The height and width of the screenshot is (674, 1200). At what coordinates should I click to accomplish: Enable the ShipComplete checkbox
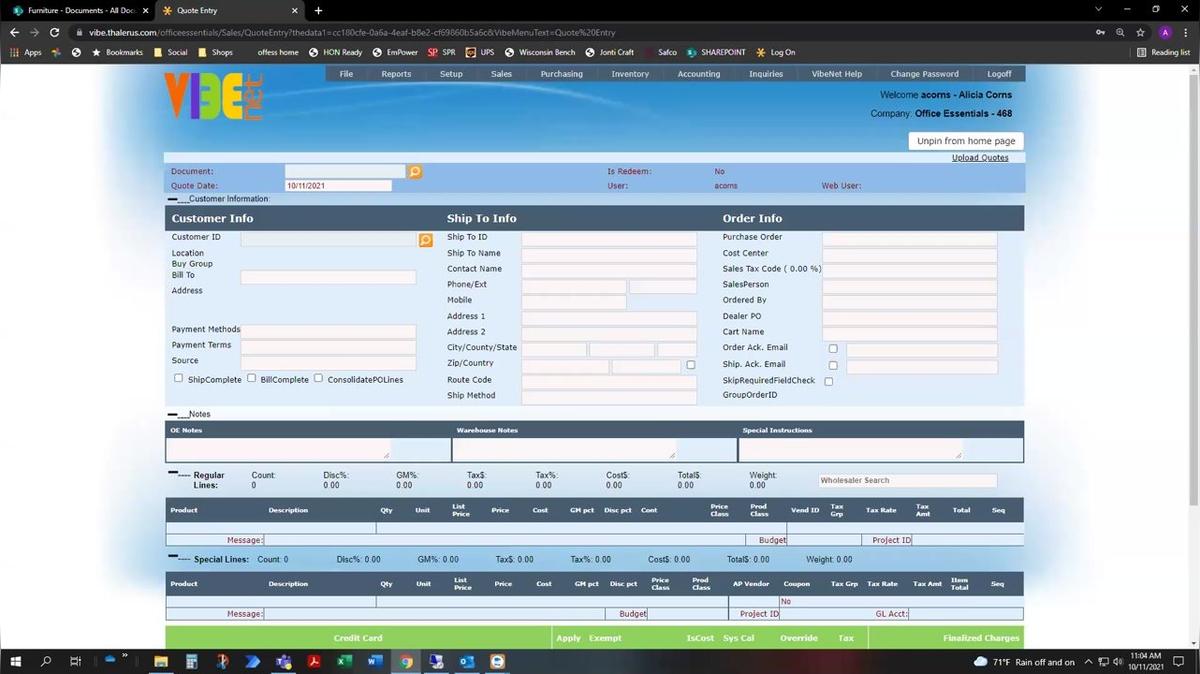pyautogui.click(x=179, y=379)
